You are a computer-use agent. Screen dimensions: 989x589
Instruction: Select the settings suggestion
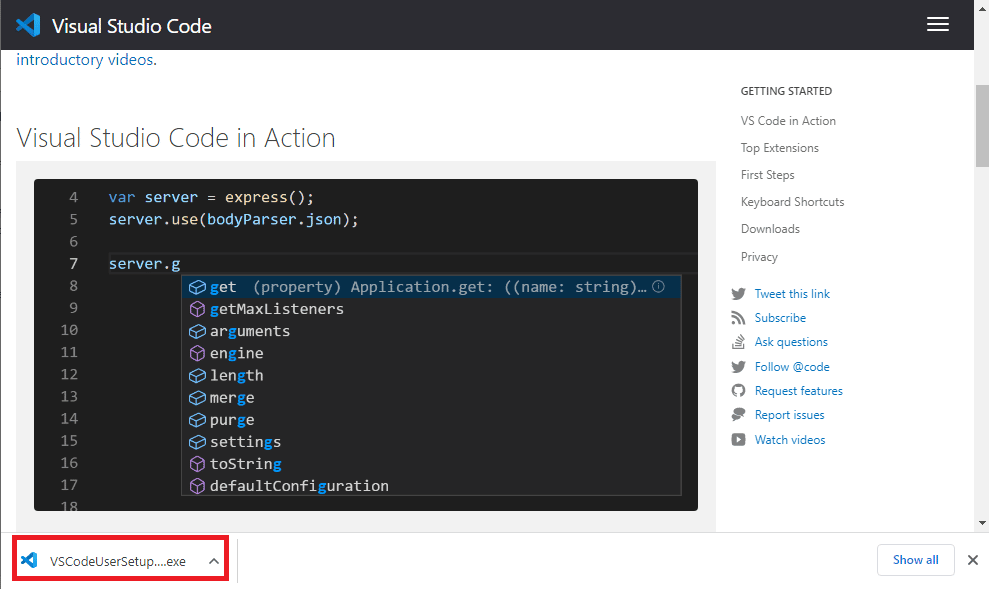(431, 441)
